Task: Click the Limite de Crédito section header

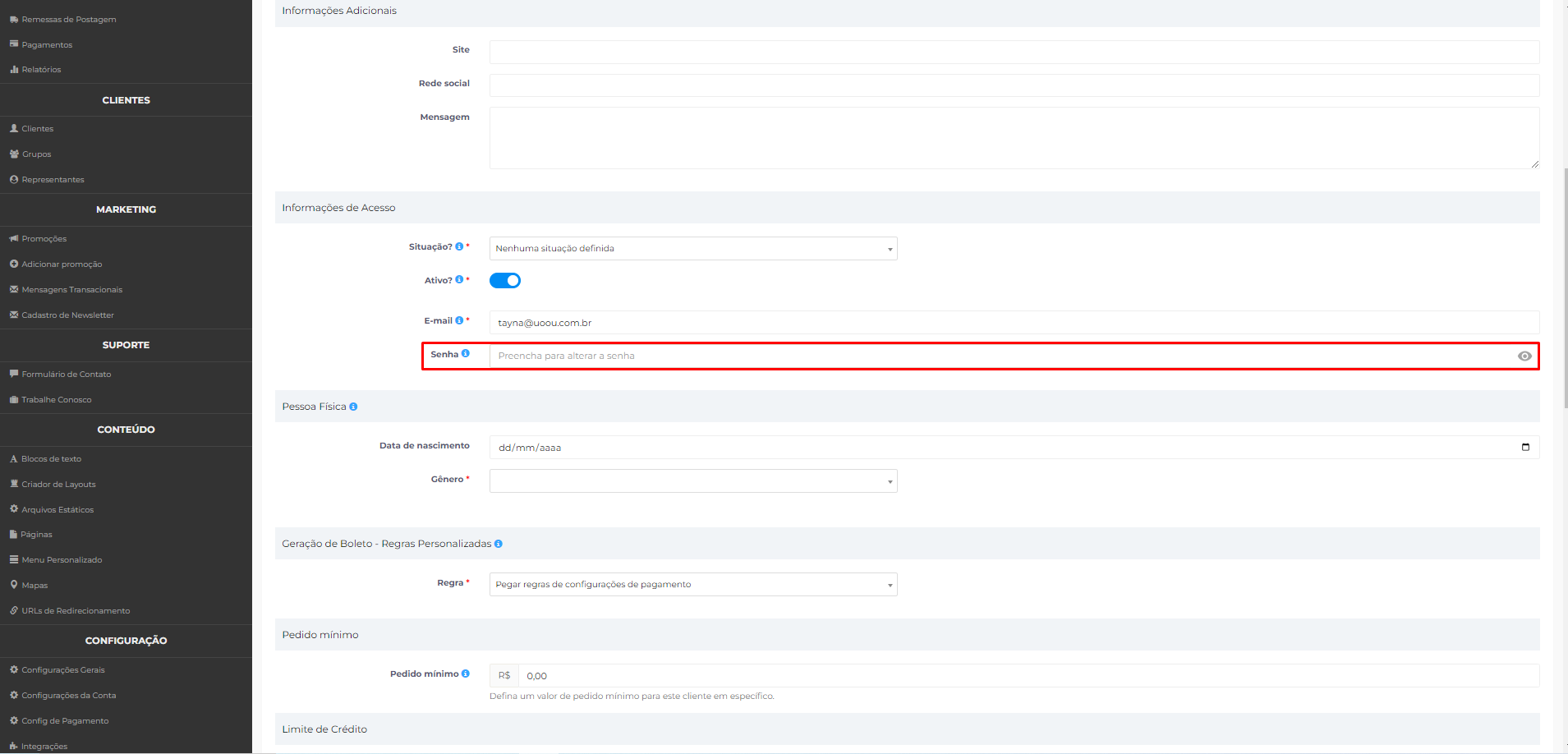Action: [907, 729]
